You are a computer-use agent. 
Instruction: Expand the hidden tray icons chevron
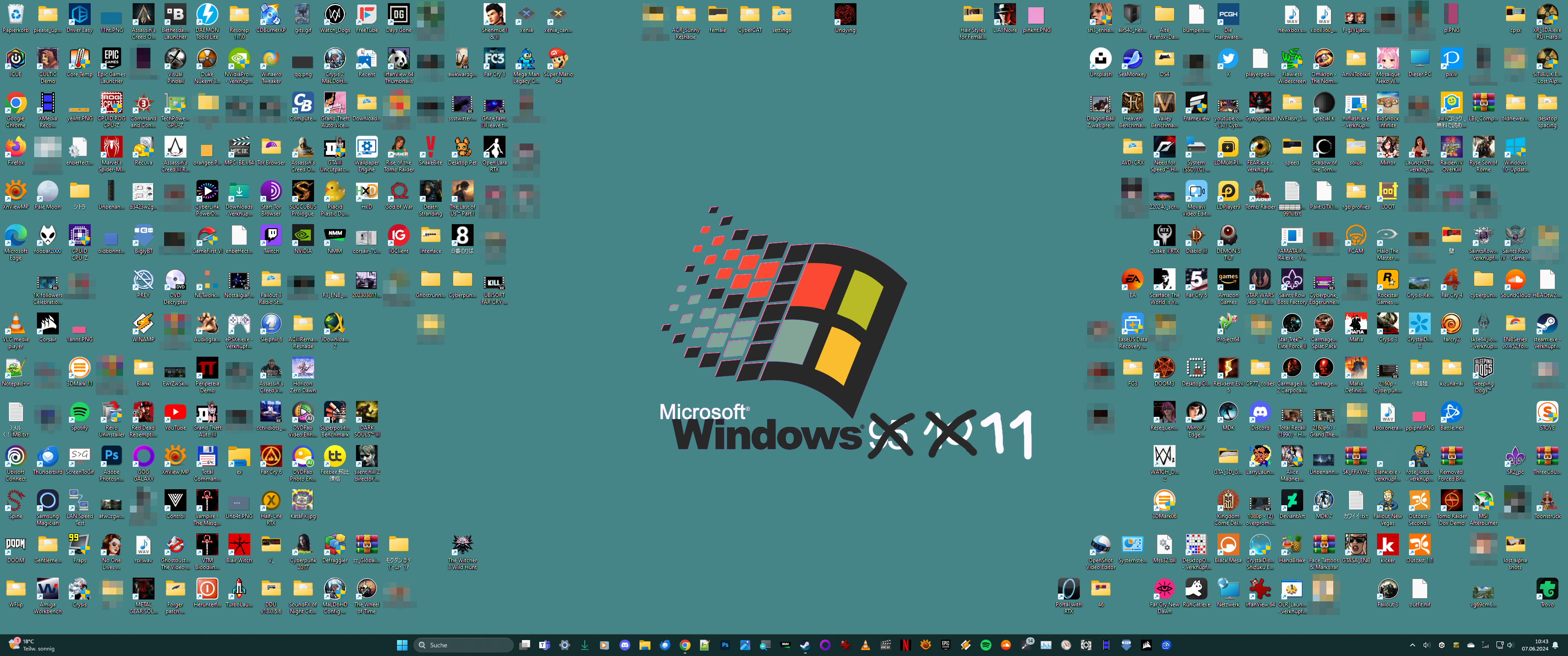(x=1412, y=645)
